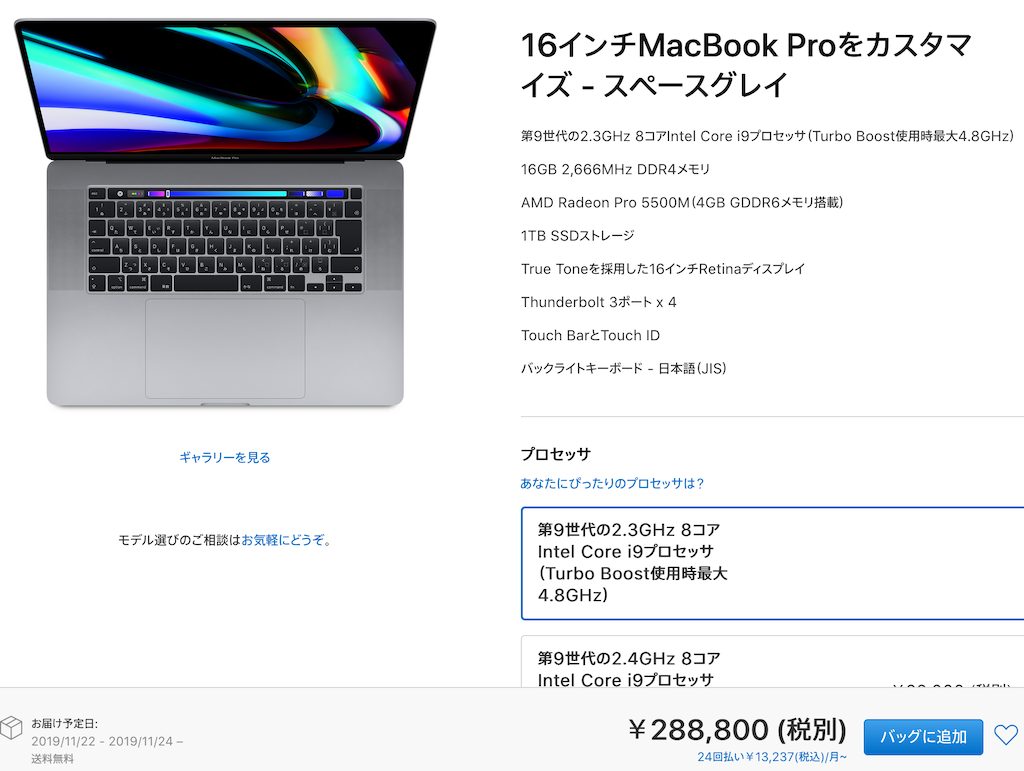Open the ギャラリーを見る gallery link
Image resolution: width=1024 pixels, height=771 pixels.
pos(225,458)
